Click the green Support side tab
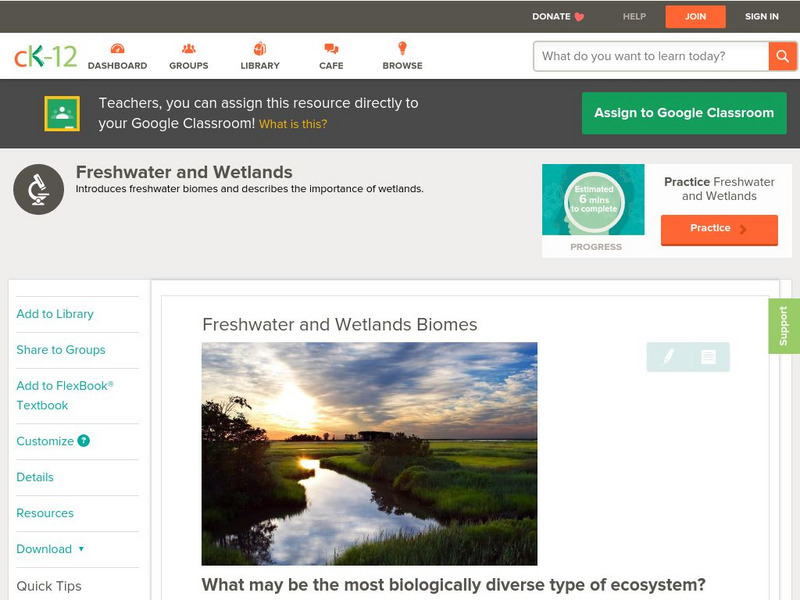Screen dimensions: 800x600 [784, 326]
